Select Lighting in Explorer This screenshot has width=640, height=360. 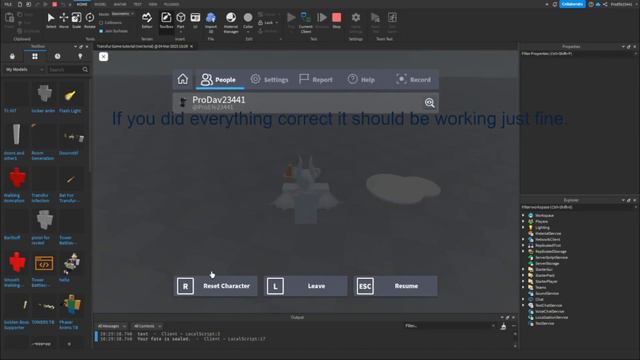tap(542, 227)
